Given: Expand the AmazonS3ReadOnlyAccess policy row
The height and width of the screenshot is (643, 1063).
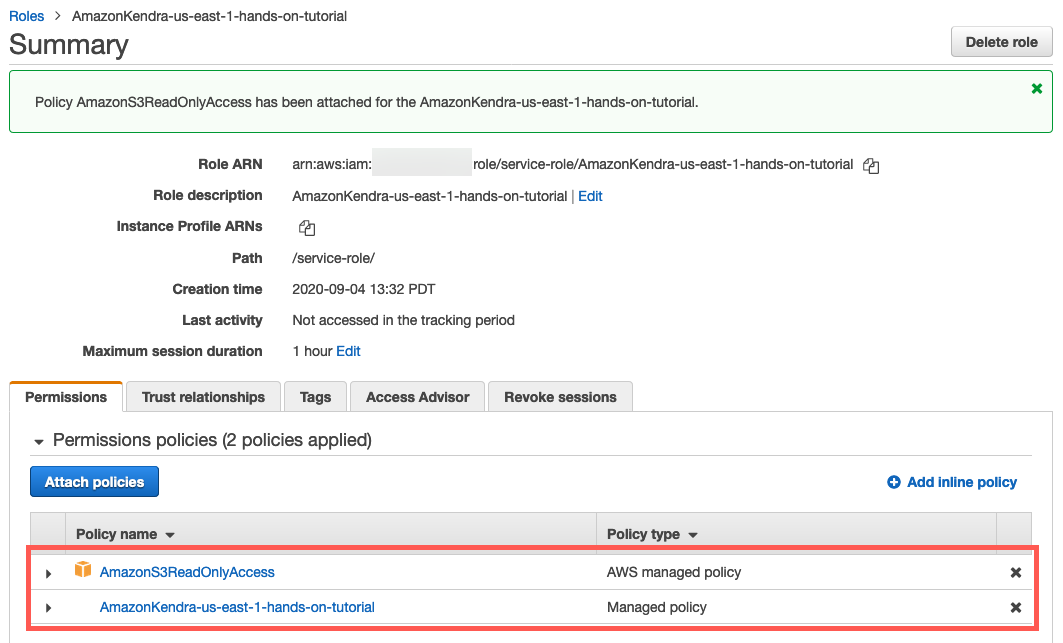Looking at the screenshot, I should tap(48, 573).
